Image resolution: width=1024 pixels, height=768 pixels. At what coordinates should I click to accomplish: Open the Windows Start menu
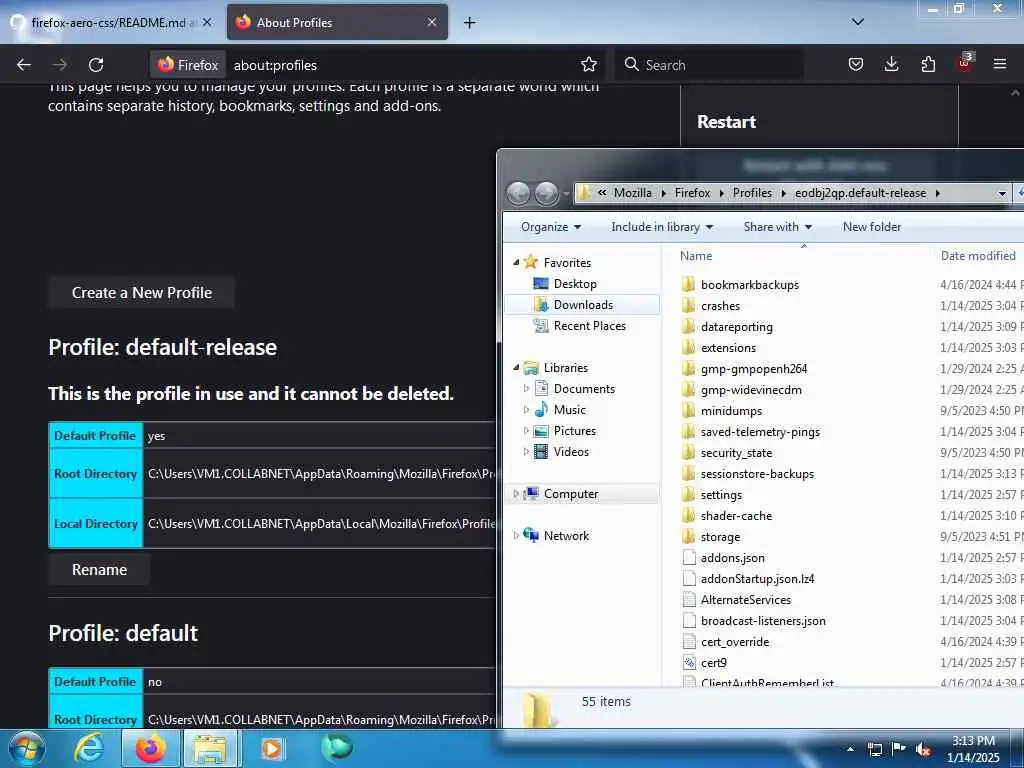(x=27, y=748)
